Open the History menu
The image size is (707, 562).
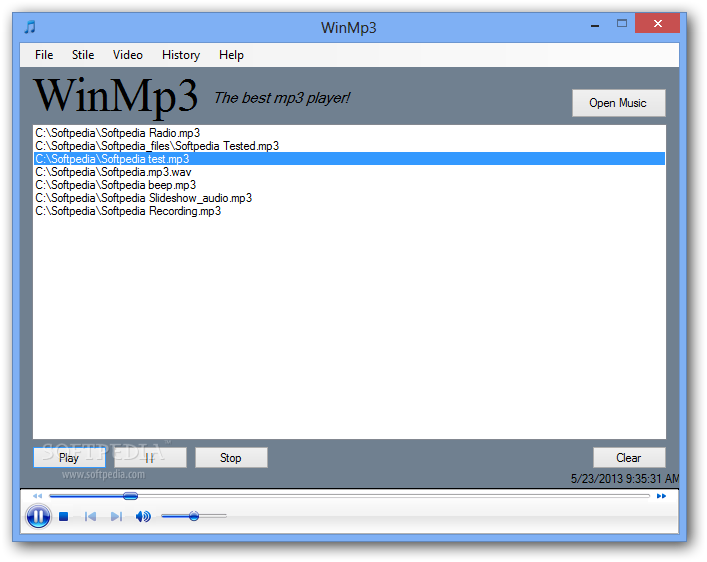[x=181, y=55]
